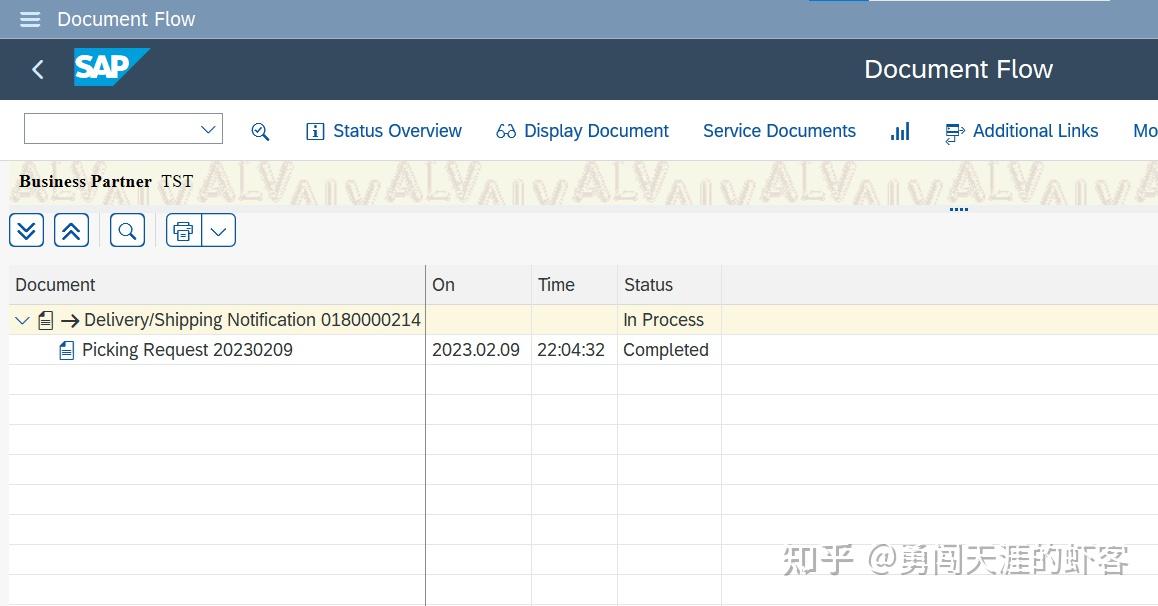Open the More menu on the right
The height and width of the screenshot is (606, 1158).
[x=1144, y=131]
